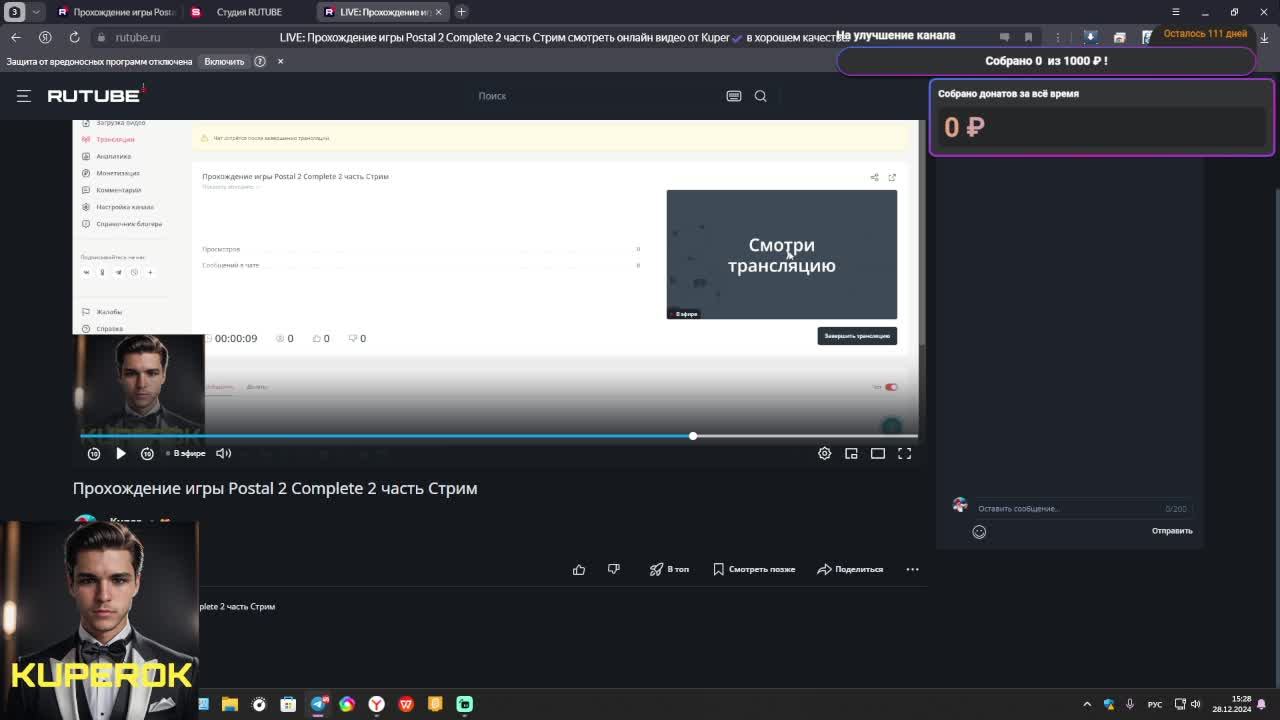The image size is (1280, 720).
Task: Click the 'В топ' button
Action: (x=669, y=569)
